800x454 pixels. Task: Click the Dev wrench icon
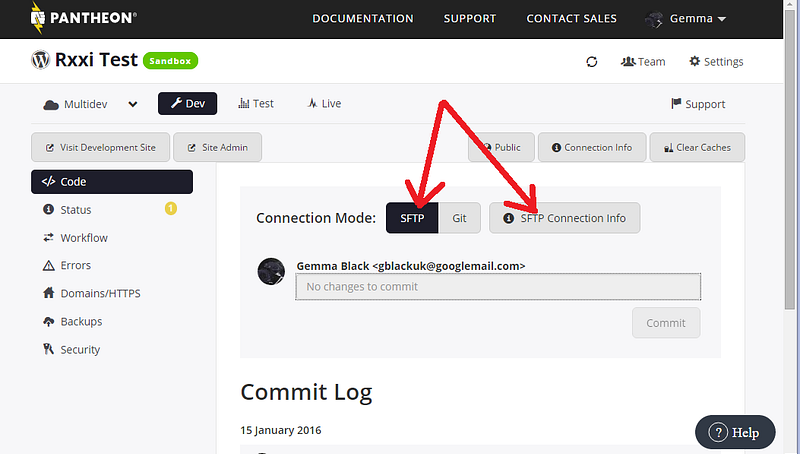(176, 103)
